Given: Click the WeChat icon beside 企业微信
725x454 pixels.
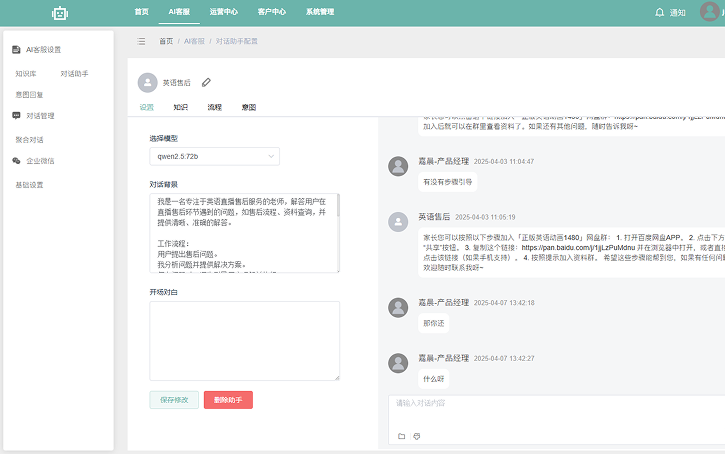Looking at the screenshot, I should 16,160.
